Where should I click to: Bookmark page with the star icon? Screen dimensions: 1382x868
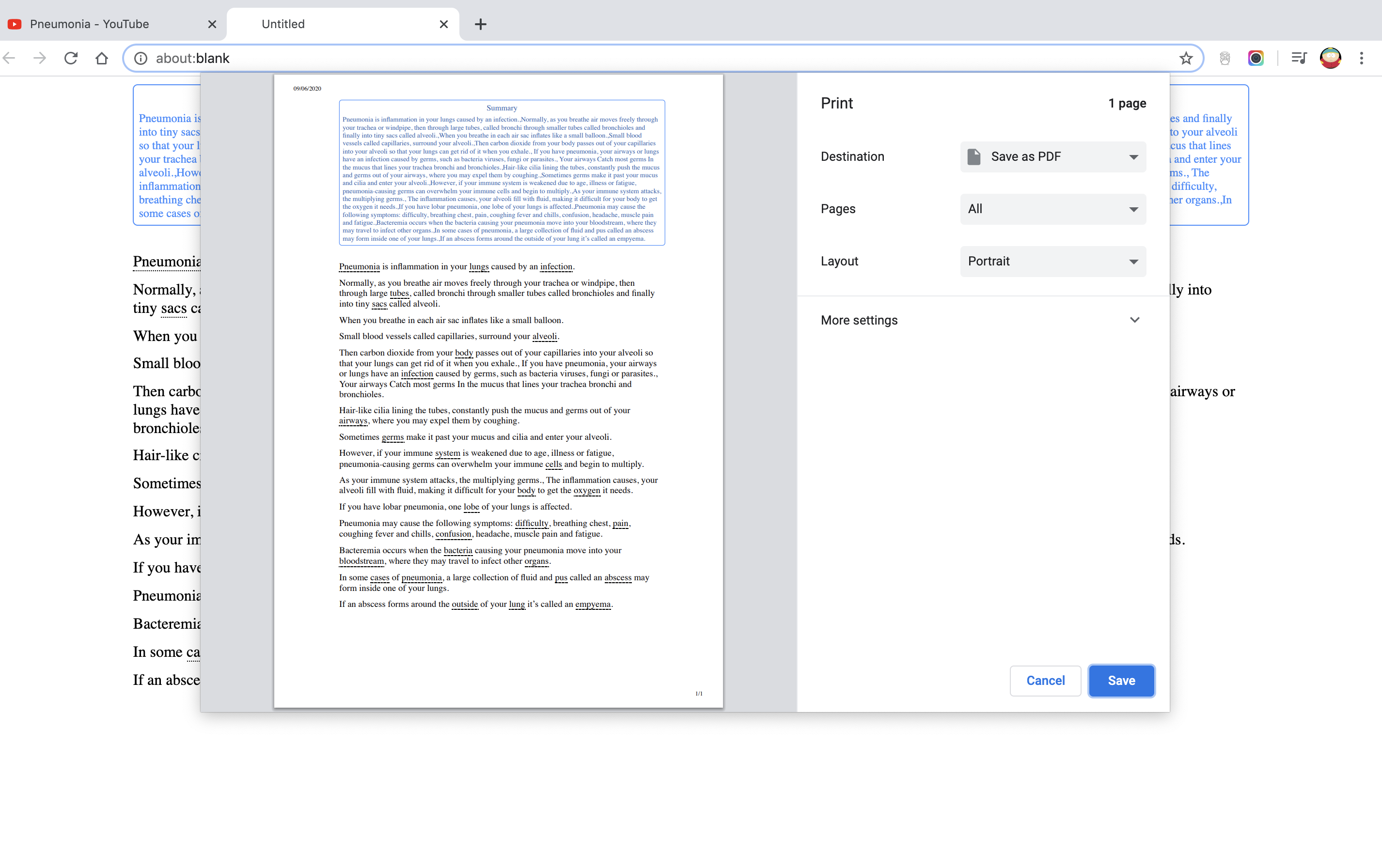click(x=1186, y=58)
